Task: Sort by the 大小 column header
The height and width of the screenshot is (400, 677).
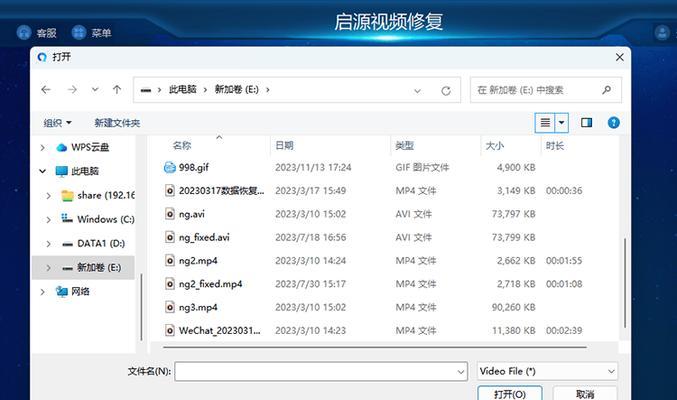Action: pos(495,146)
